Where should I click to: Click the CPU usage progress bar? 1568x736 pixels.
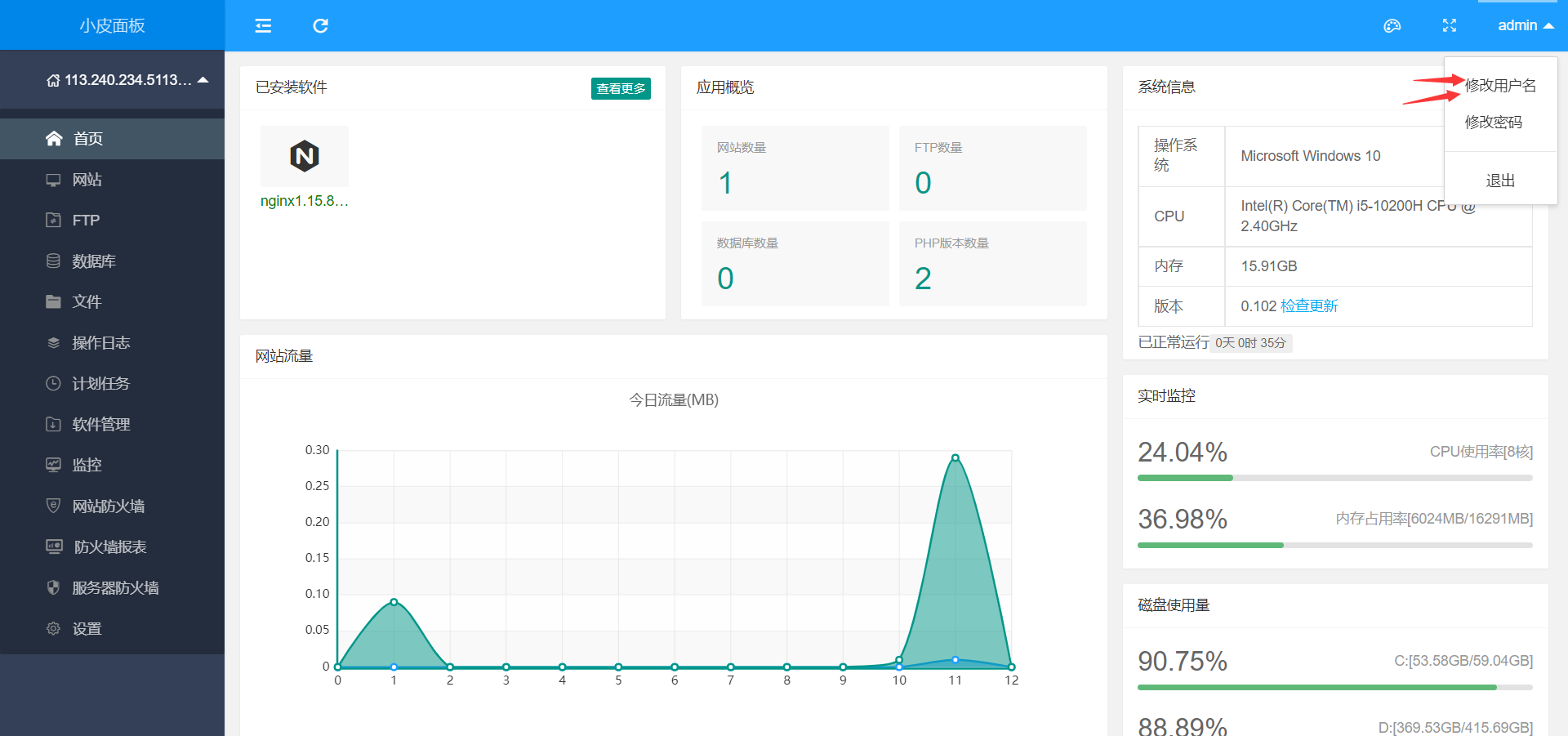coord(1335,478)
